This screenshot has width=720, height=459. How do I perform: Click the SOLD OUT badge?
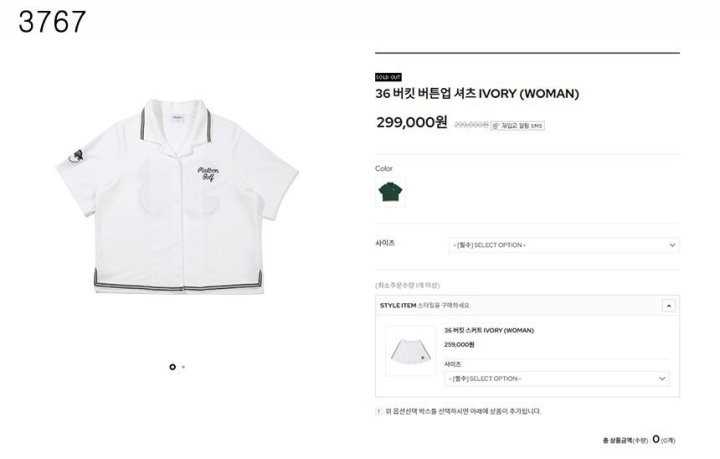388,77
